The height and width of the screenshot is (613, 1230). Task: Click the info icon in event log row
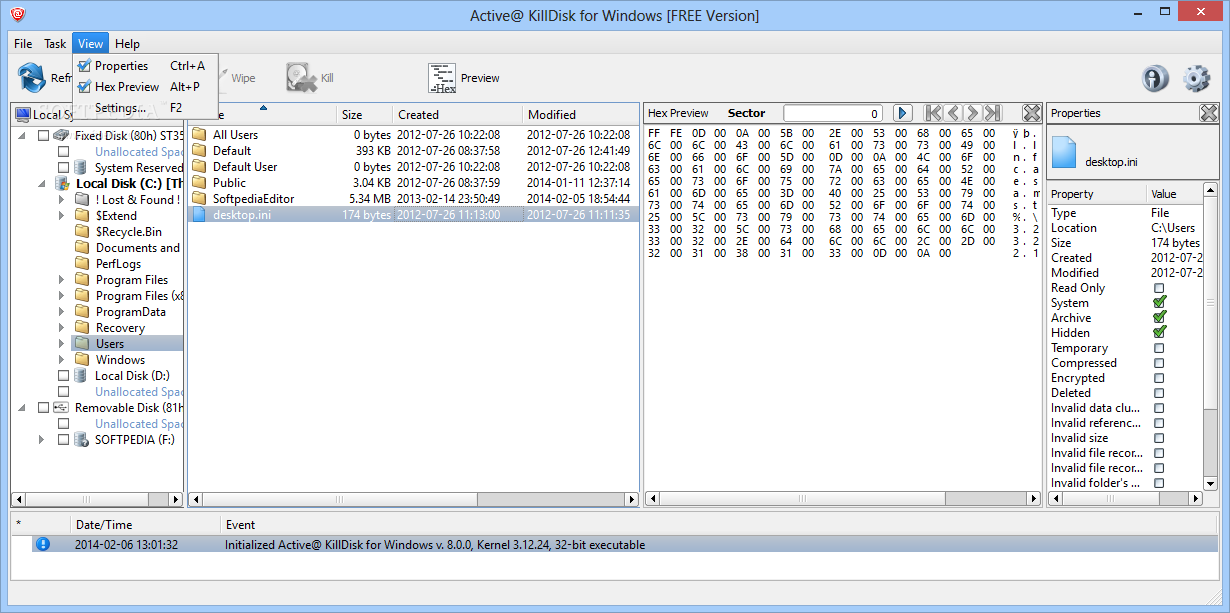coord(42,544)
